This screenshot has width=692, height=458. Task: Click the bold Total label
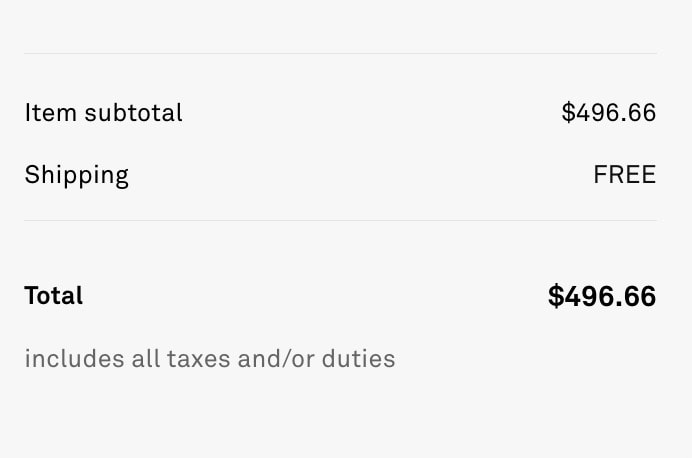pyautogui.click(x=53, y=295)
